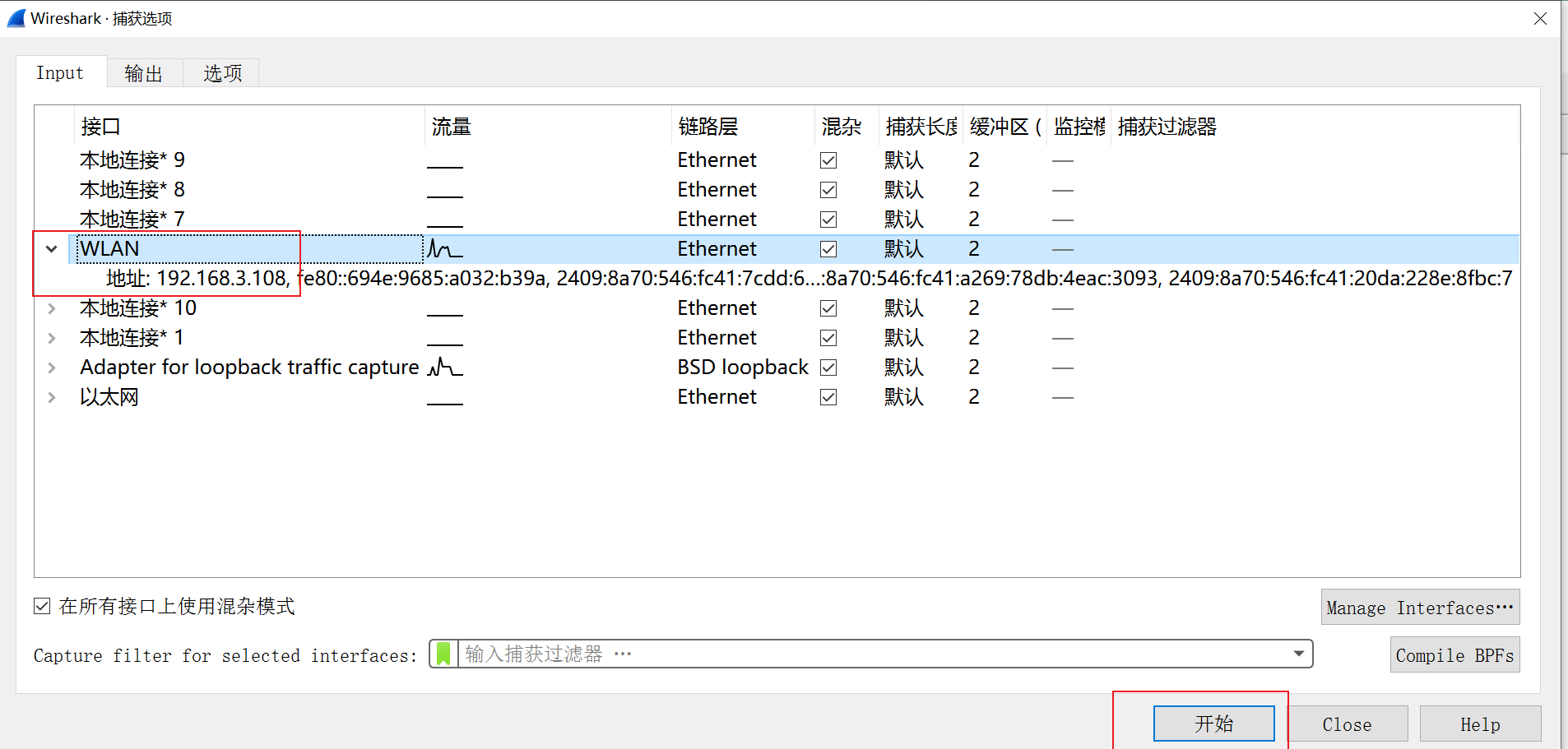1568x749 pixels.
Task: Select the 本地连接* 9 interface
Action: pyautogui.click(x=132, y=160)
